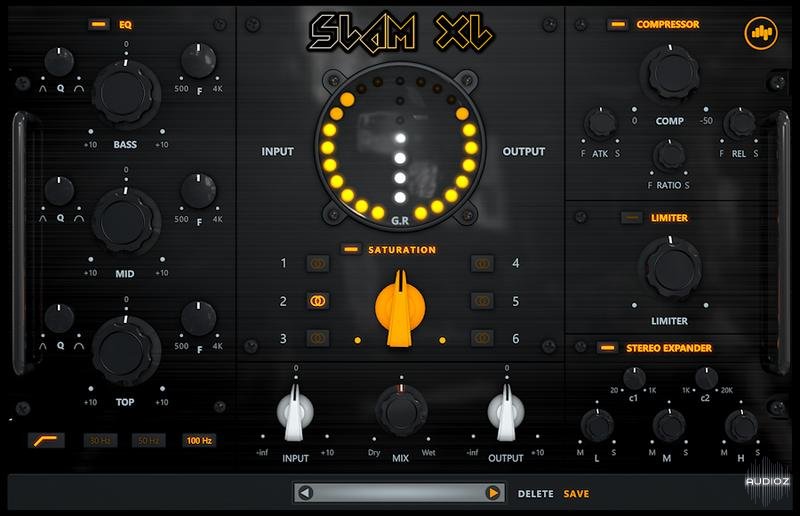This screenshot has width=800, height=516.
Task: Click the stereo expander H band knob
Action: click(x=741, y=426)
